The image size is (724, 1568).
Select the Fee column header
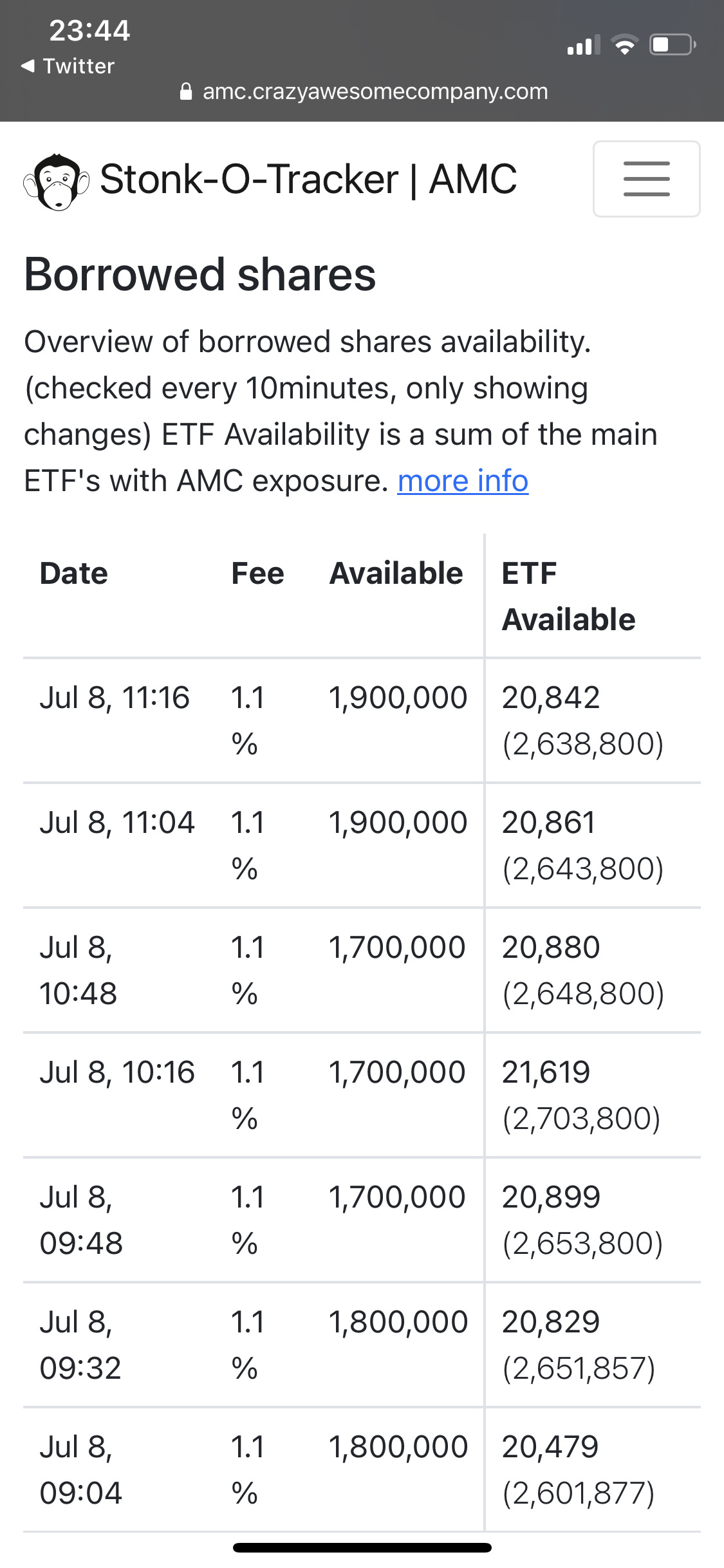point(257,574)
